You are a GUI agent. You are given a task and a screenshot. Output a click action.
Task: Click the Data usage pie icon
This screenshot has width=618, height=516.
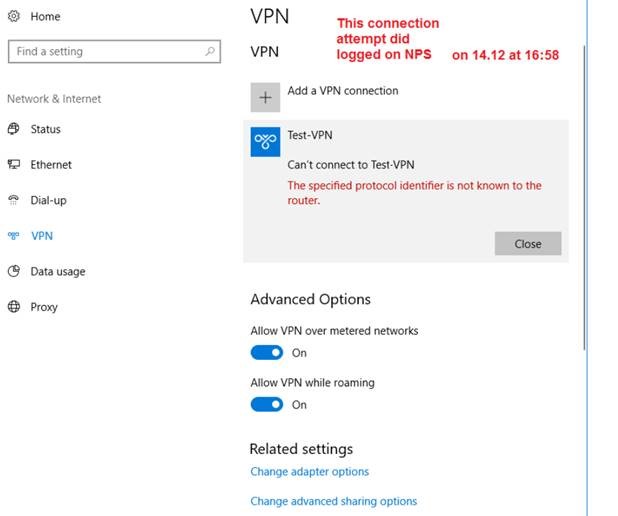(14, 271)
